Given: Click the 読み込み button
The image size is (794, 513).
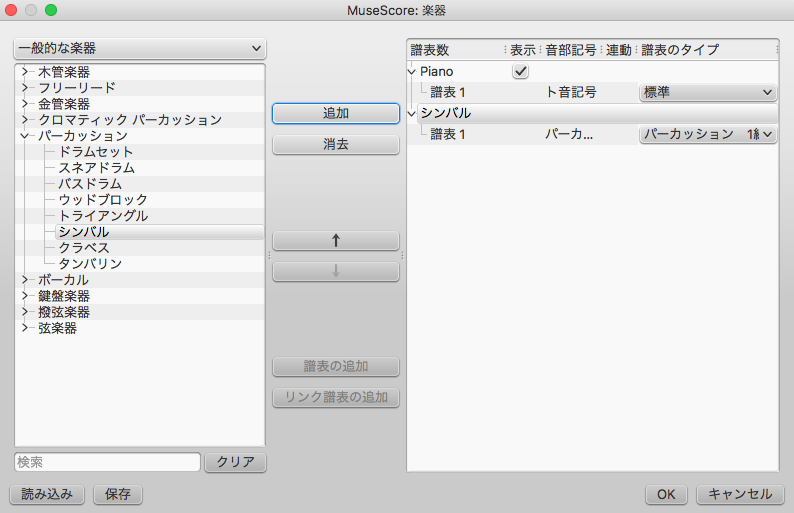Looking at the screenshot, I should [47, 494].
